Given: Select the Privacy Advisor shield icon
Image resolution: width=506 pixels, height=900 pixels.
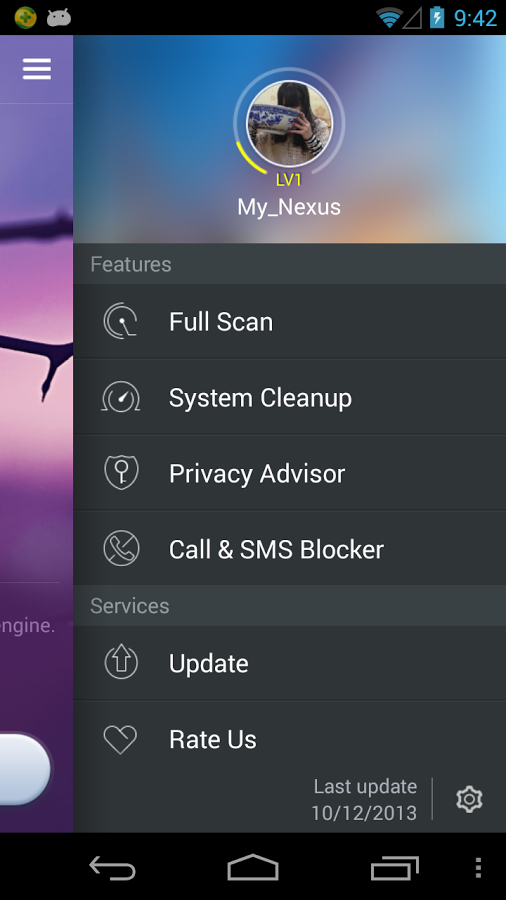Looking at the screenshot, I should (x=121, y=473).
